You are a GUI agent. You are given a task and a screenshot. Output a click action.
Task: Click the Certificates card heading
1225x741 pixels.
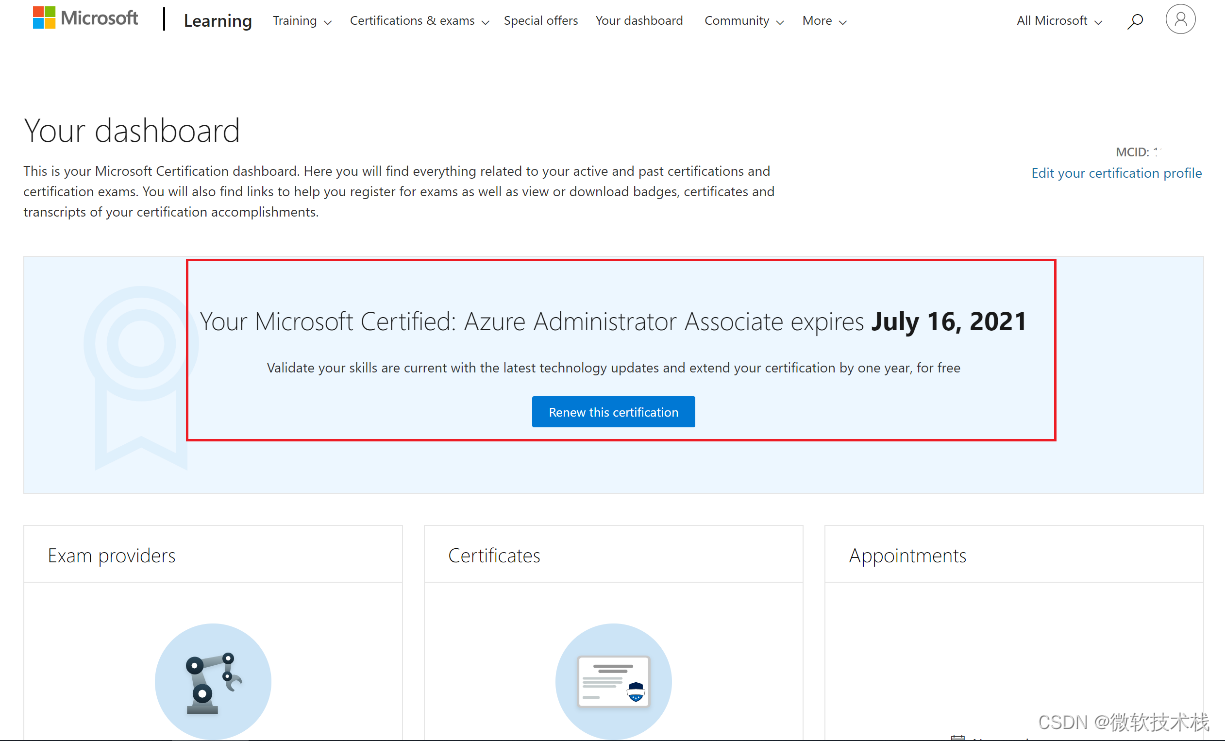pyautogui.click(x=494, y=556)
